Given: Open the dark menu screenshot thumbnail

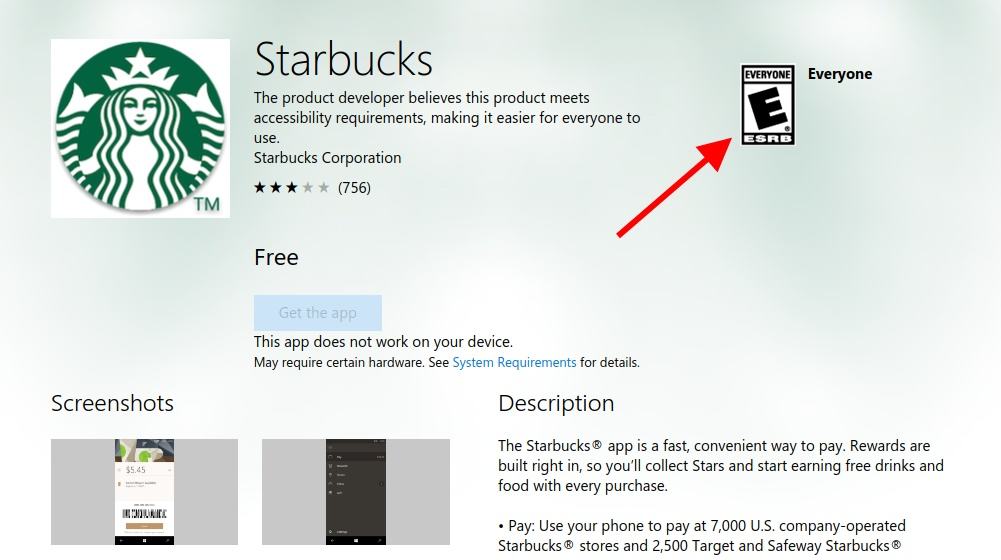Looking at the screenshot, I should point(356,492).
